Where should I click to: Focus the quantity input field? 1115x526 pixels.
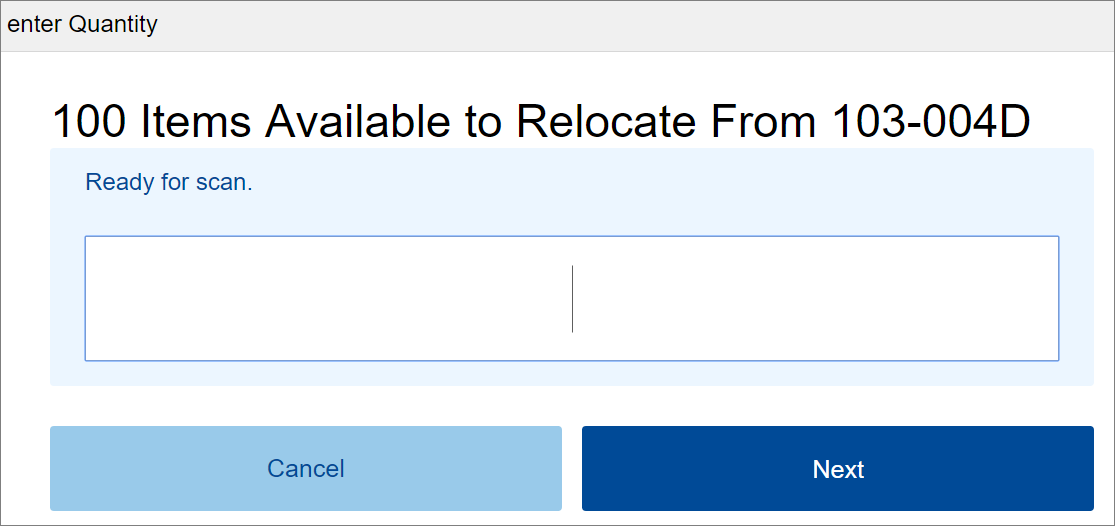572,299
